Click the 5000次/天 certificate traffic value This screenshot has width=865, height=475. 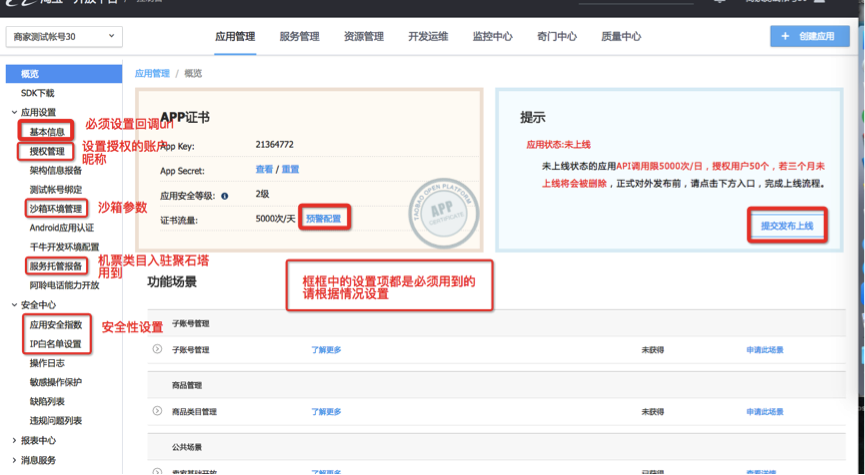[275, 219]
